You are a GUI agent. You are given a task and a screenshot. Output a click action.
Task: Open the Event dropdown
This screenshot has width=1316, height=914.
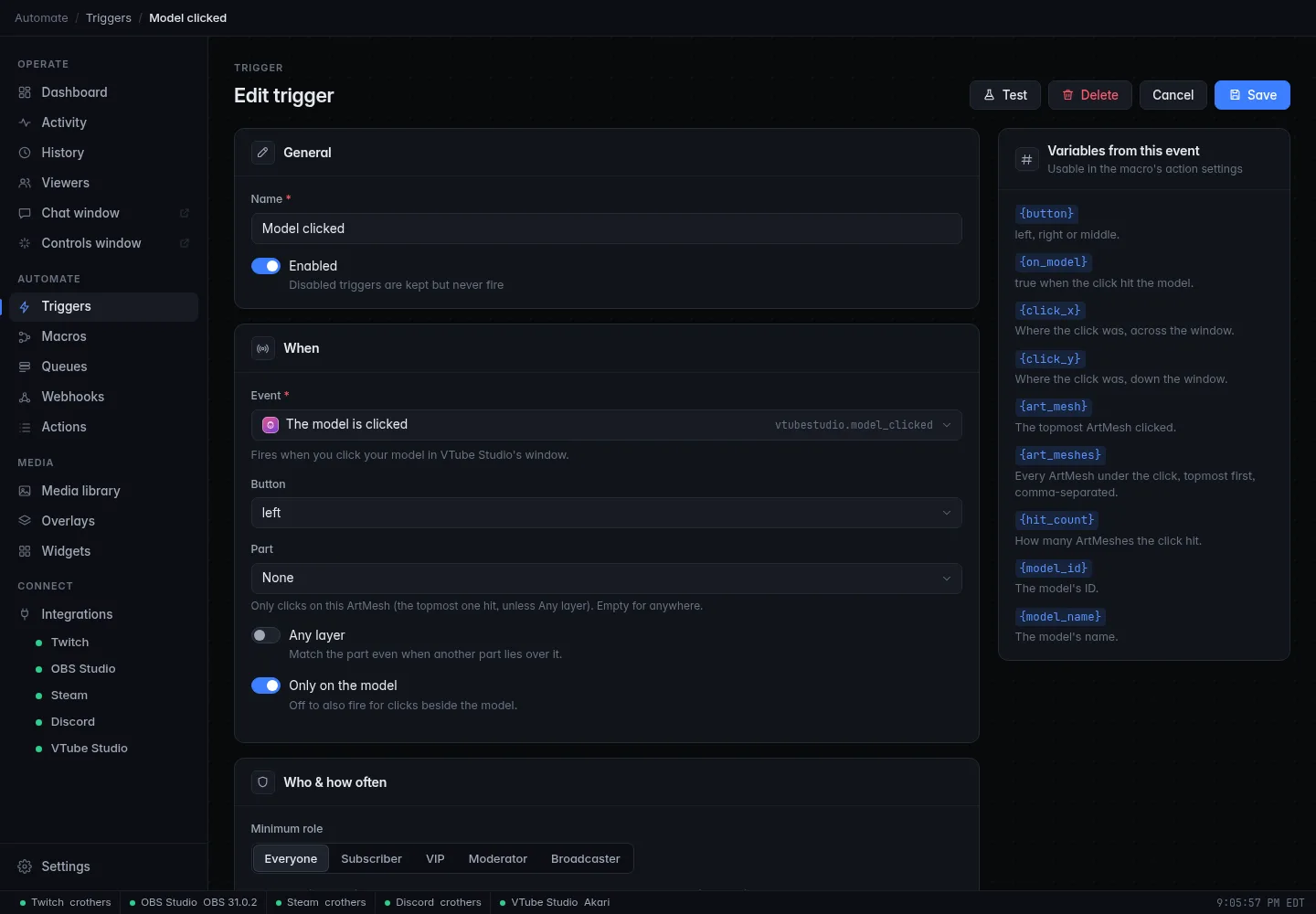607,425
